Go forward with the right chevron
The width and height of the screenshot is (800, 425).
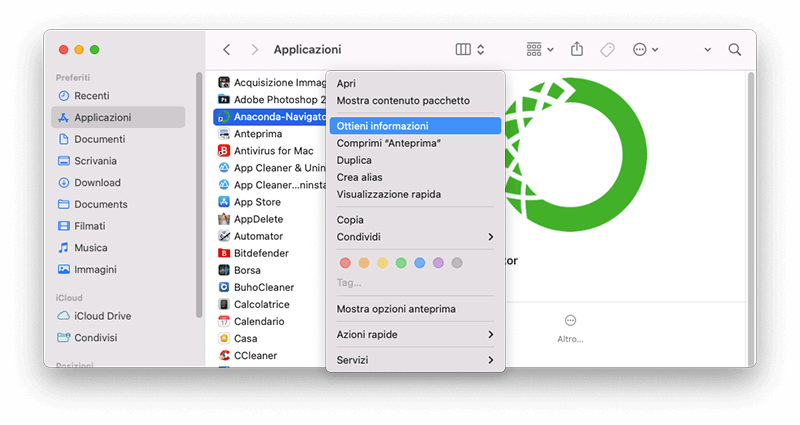[x=255, y=49]
